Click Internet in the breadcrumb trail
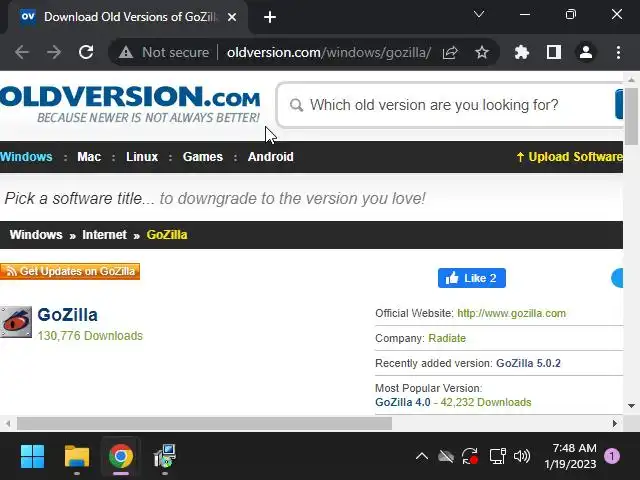The width and height of the screenshot is (640, 480). [x=104, y=235]
